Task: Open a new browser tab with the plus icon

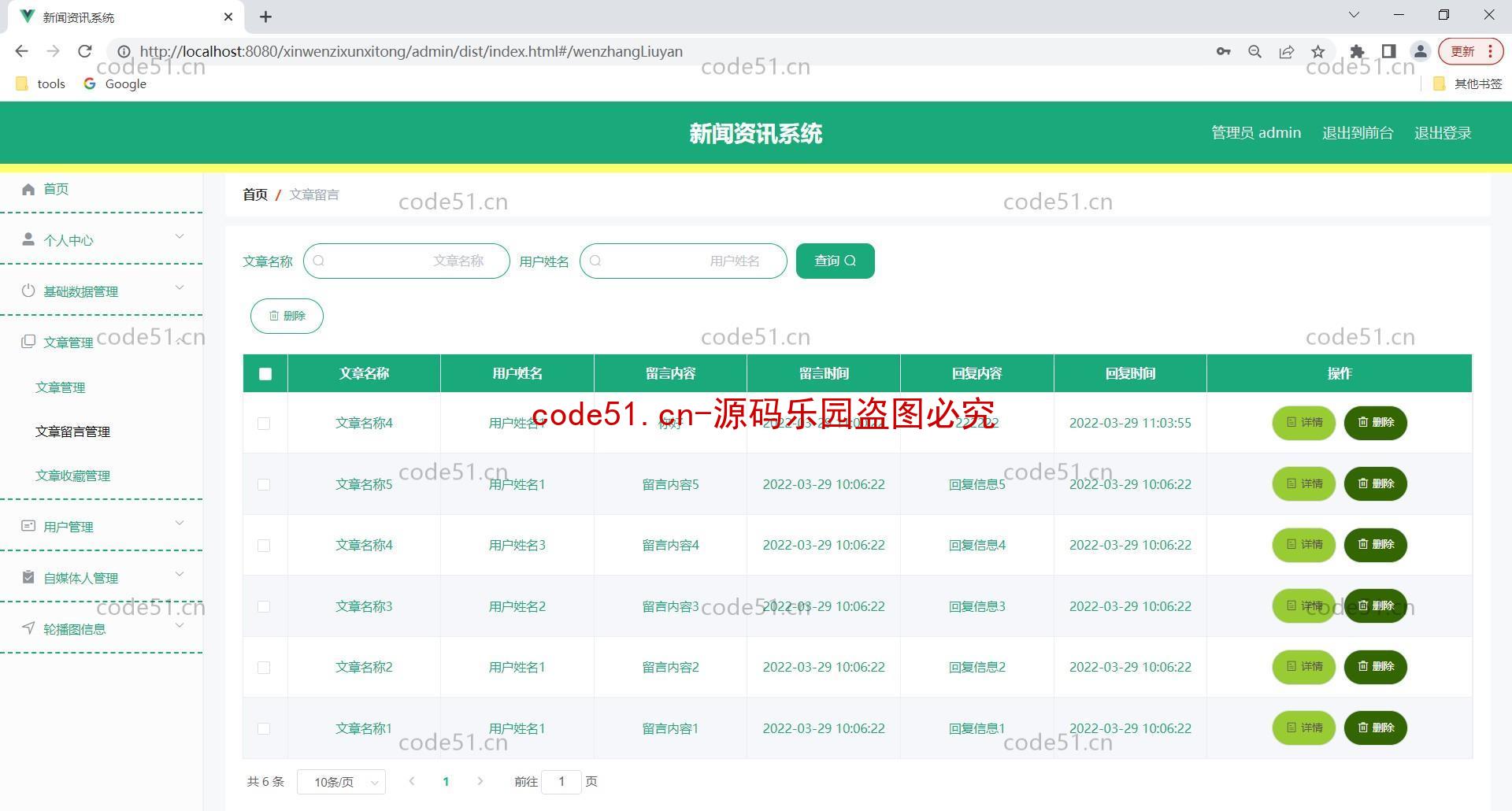Action: pyautogui.click(x=266, y=17)
